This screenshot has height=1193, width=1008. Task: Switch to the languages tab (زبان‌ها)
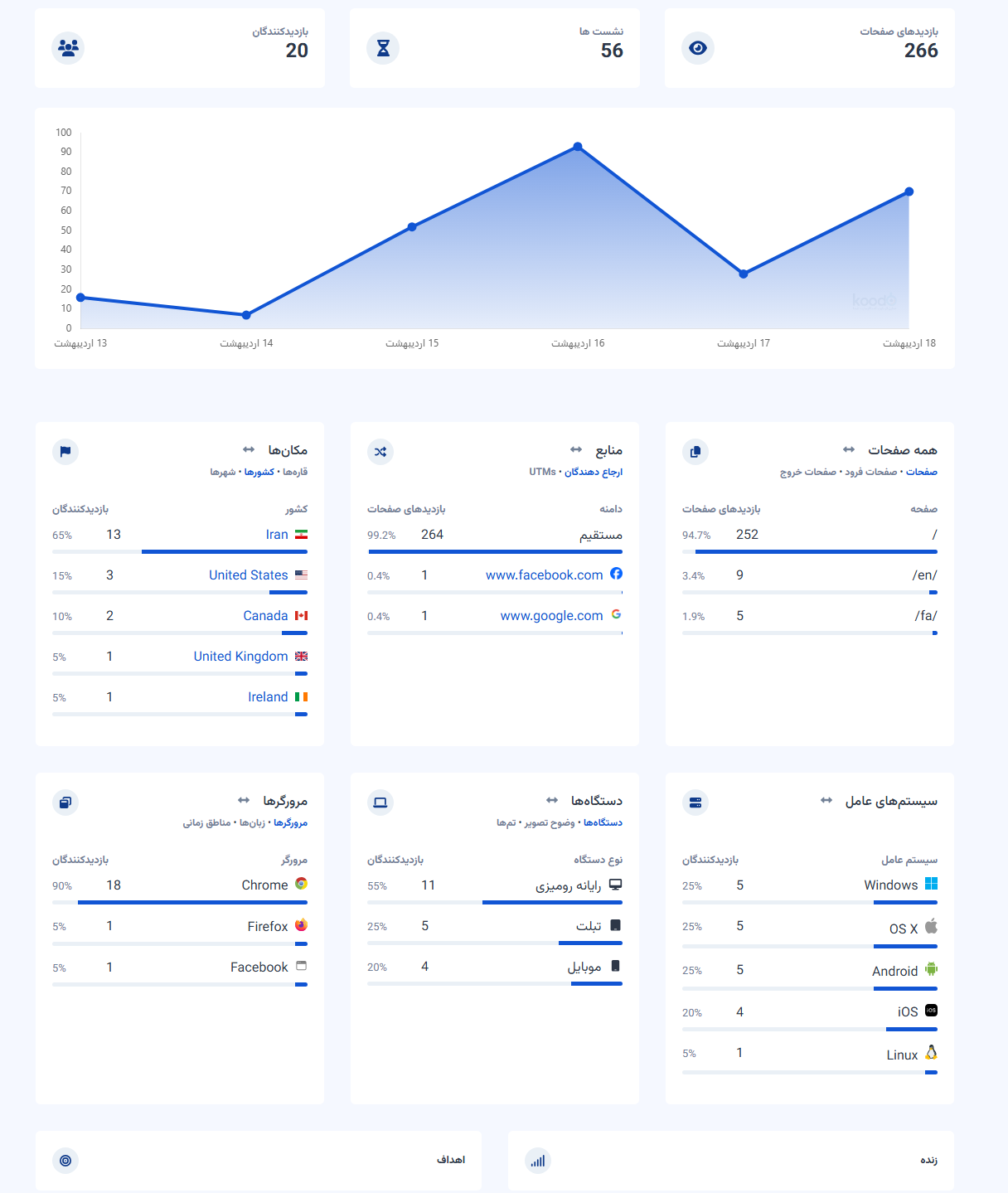click(x=252, y=822)
